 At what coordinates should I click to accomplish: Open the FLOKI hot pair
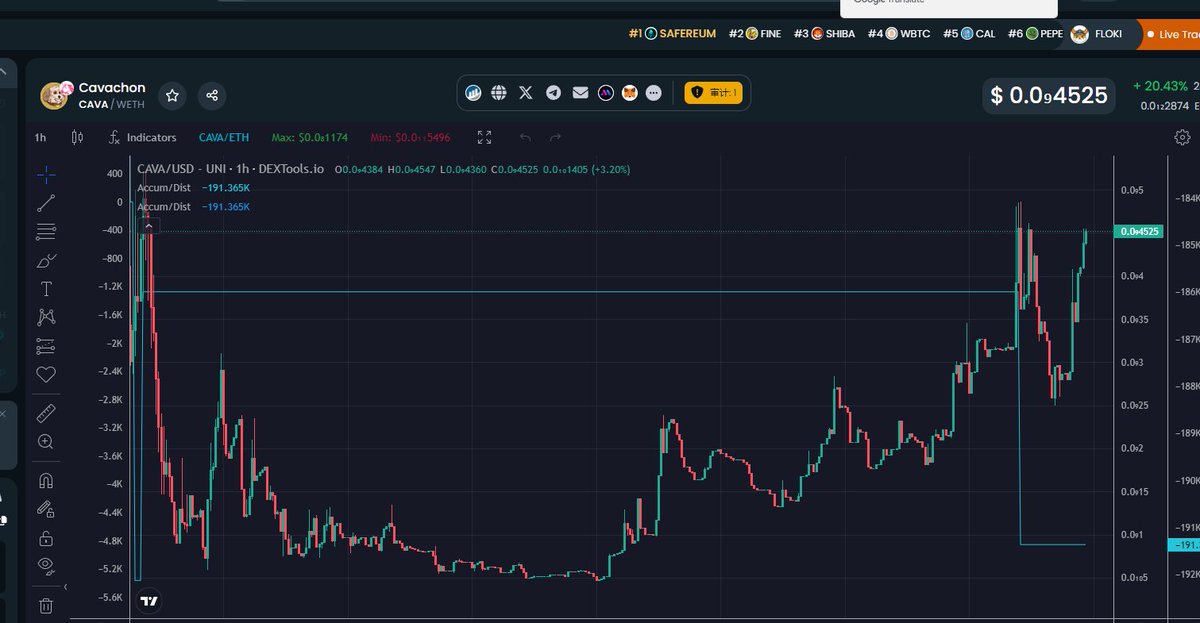coord(1096,34)
